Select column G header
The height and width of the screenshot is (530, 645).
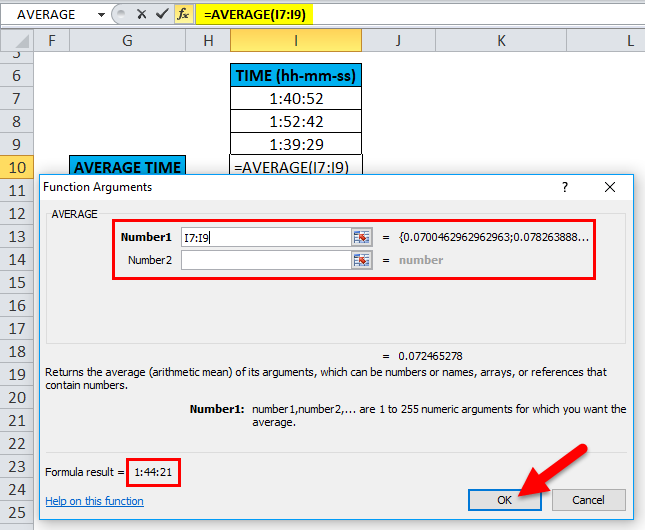(127, 40)
